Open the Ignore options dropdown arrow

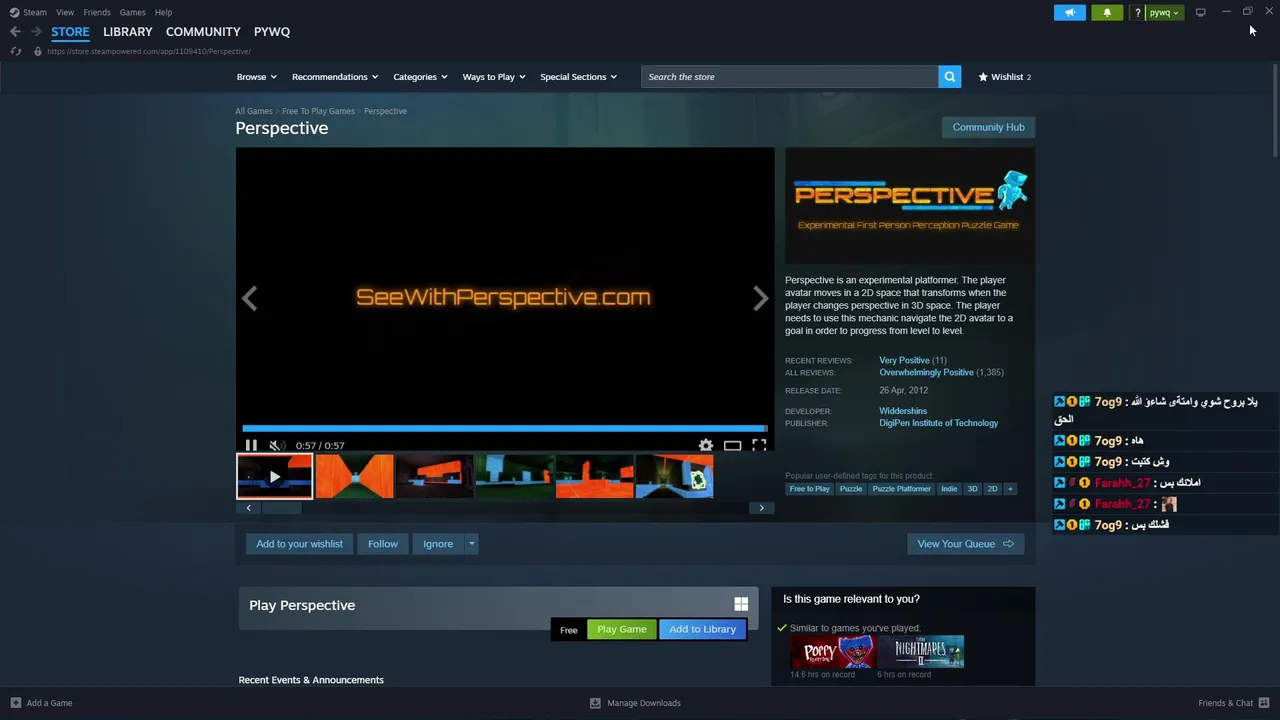tap(471, 544)
